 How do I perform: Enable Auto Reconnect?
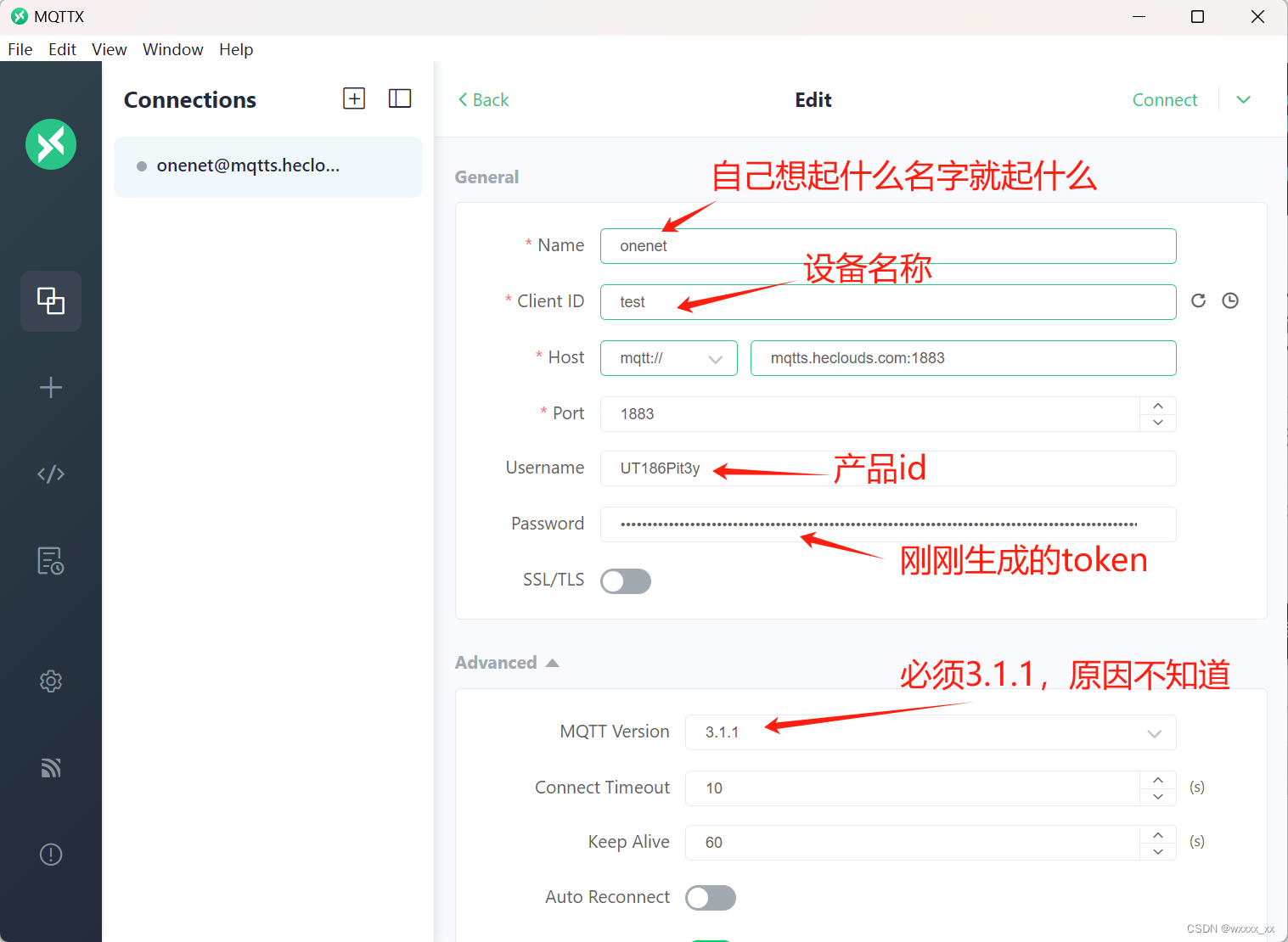pos(710,897)
